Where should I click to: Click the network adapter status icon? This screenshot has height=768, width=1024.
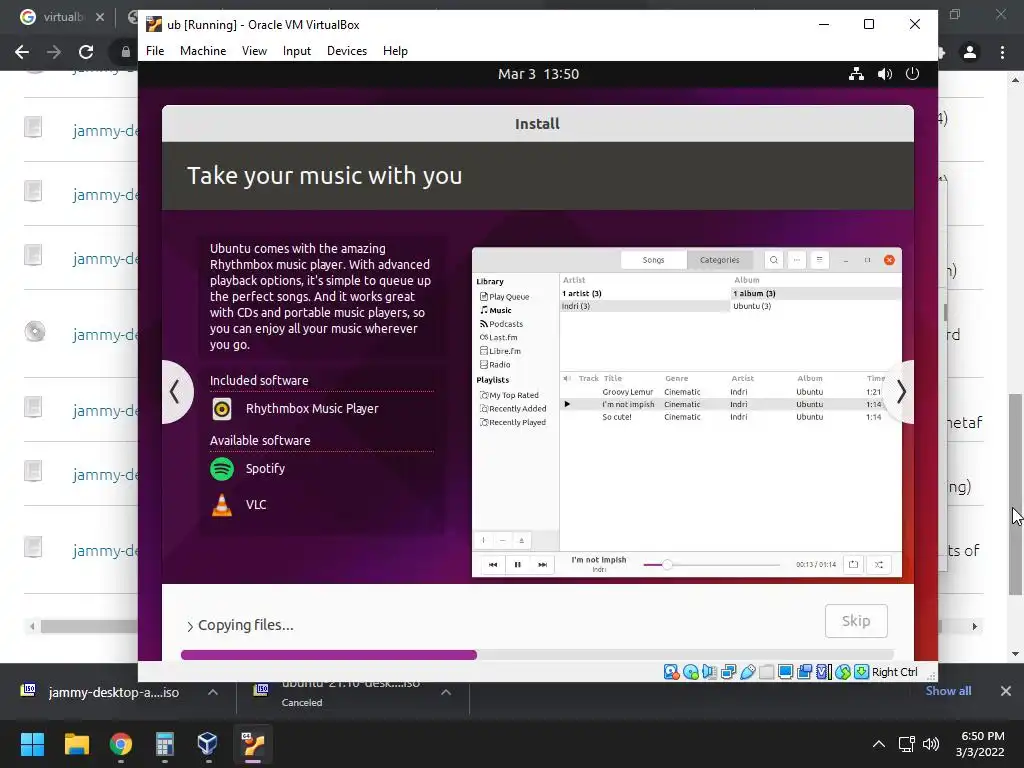pos(728,672)
